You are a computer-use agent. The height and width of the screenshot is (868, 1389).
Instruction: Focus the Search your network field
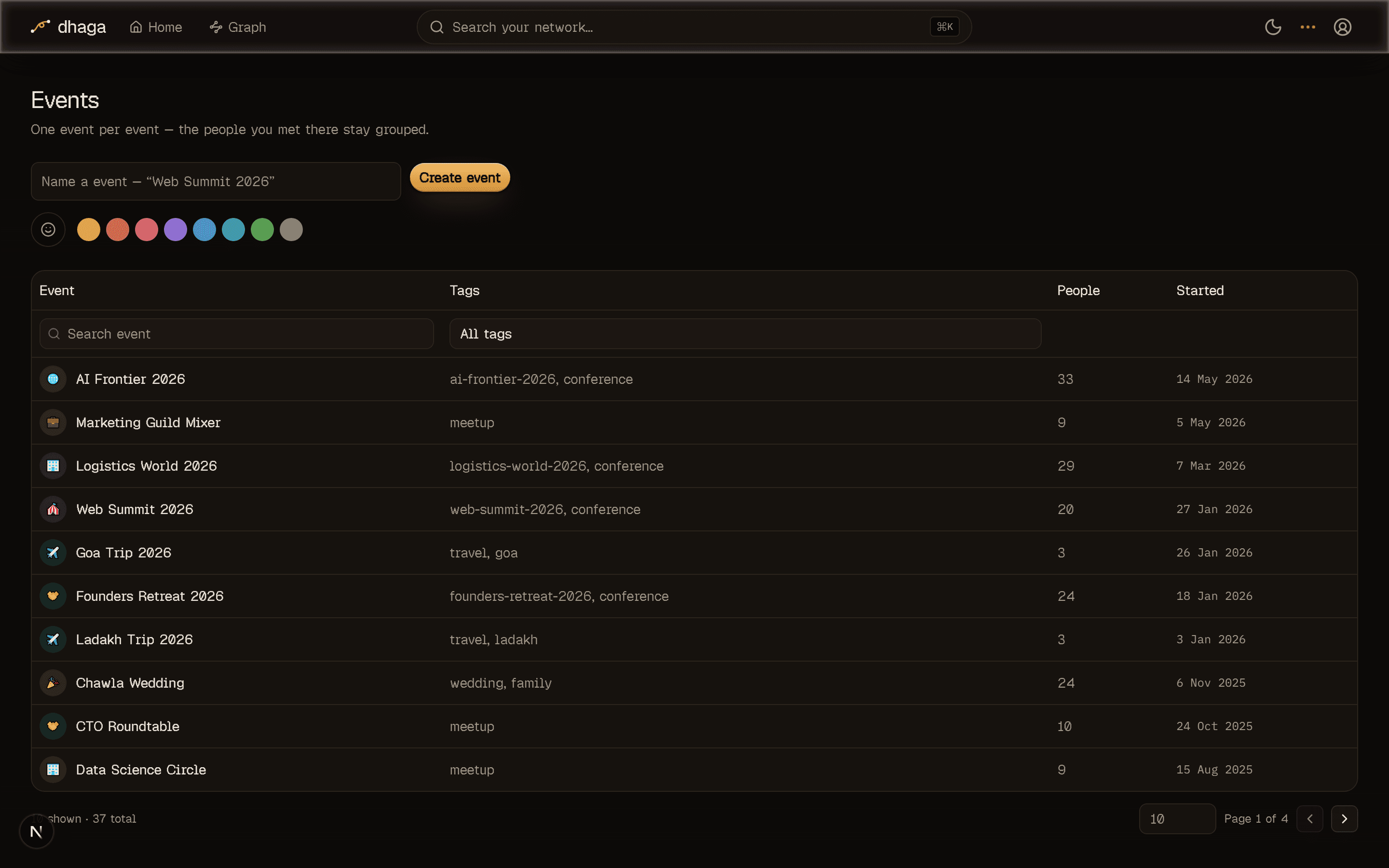[x=694, y=27]
